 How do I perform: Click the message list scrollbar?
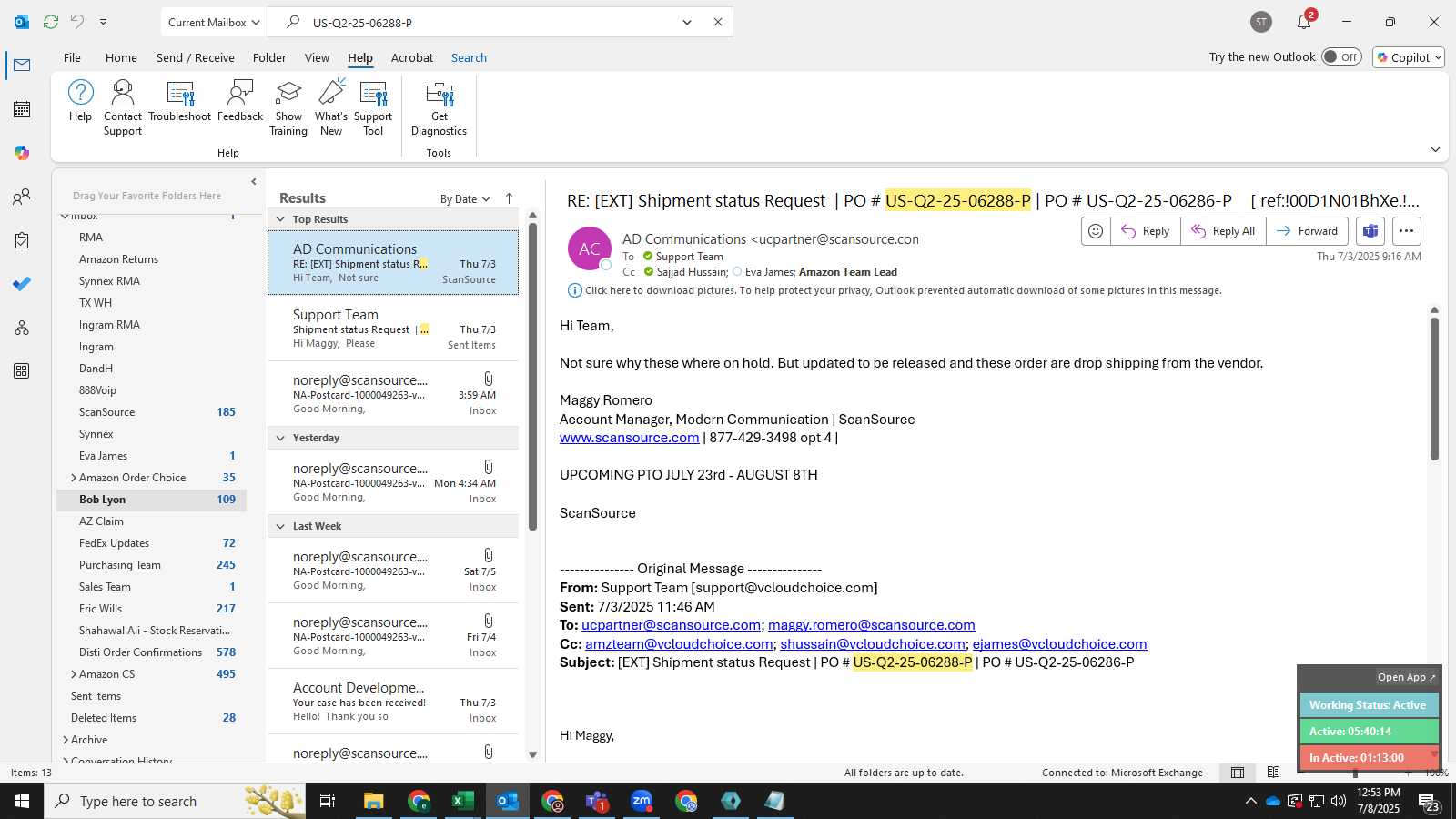click(532, 378)
